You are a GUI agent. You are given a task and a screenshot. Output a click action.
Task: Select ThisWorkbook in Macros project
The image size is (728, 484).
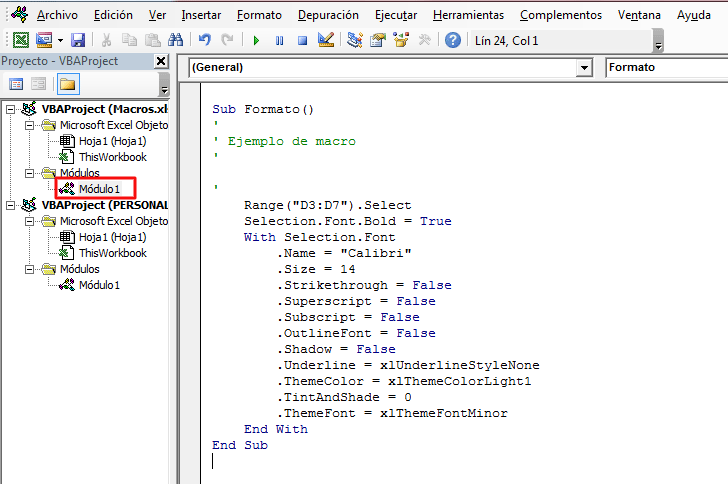tap(113, 157)
